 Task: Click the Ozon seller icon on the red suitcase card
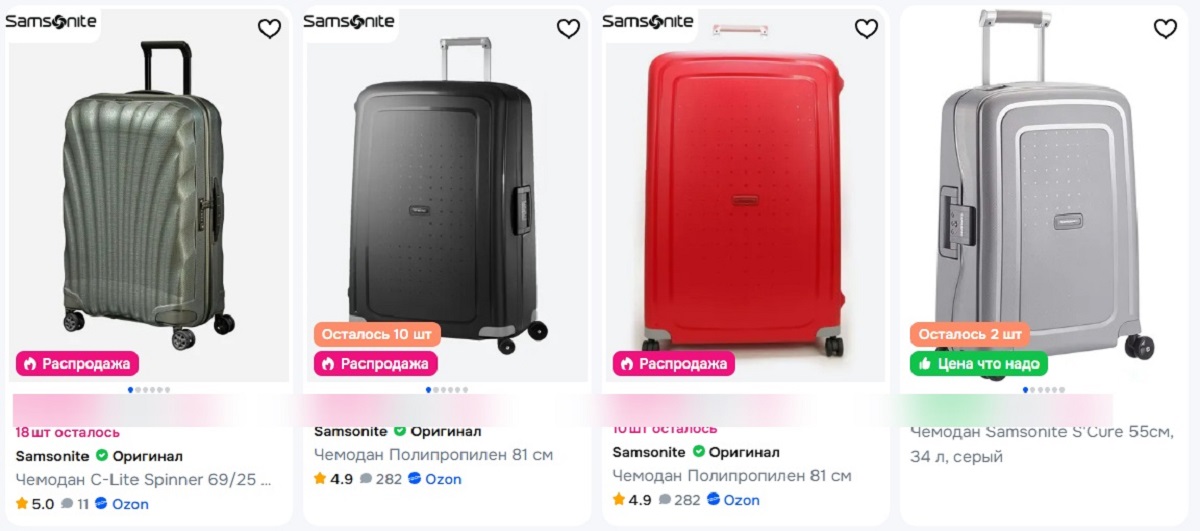713,500
